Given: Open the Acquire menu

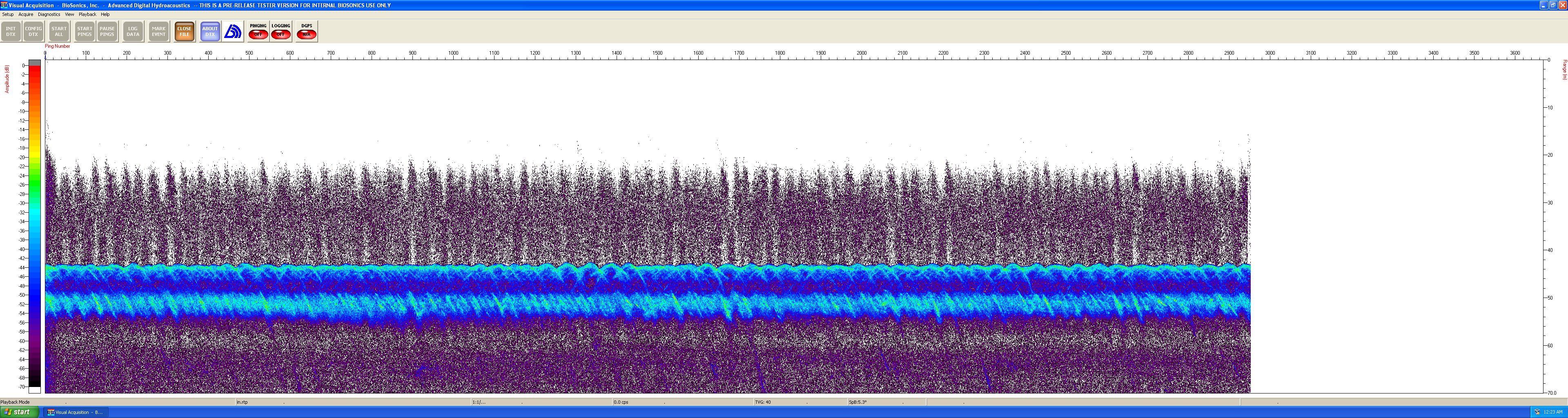Looking at the screenshot, I should click(26, 15).
